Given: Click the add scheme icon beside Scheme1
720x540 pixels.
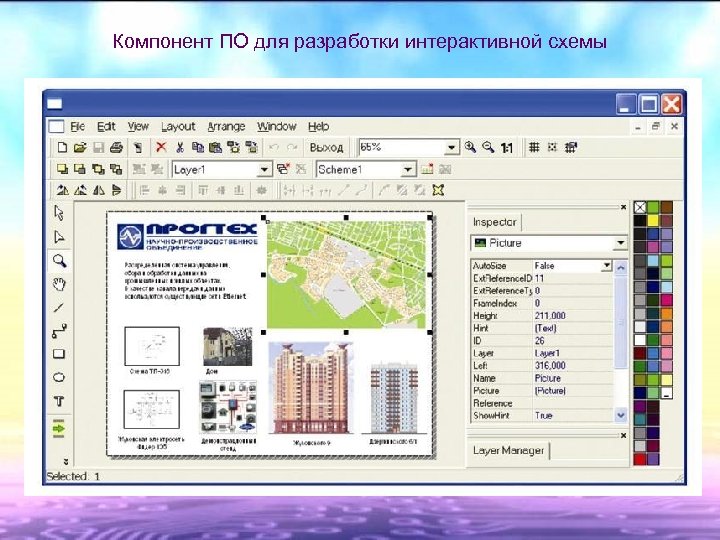Looking at the screenshot, I should click(427, 169).
